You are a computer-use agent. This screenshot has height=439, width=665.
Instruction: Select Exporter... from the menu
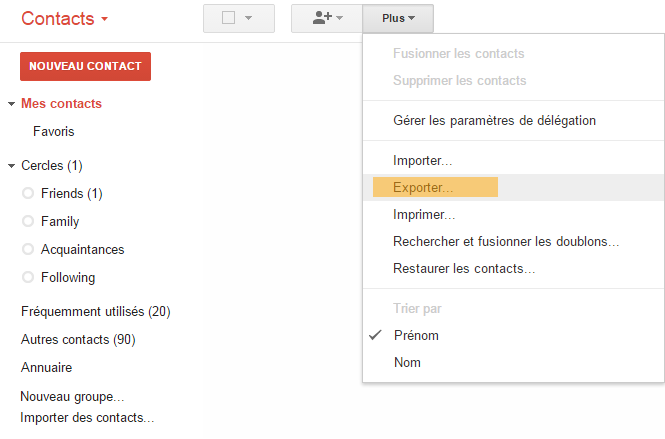tap(423, 187)
